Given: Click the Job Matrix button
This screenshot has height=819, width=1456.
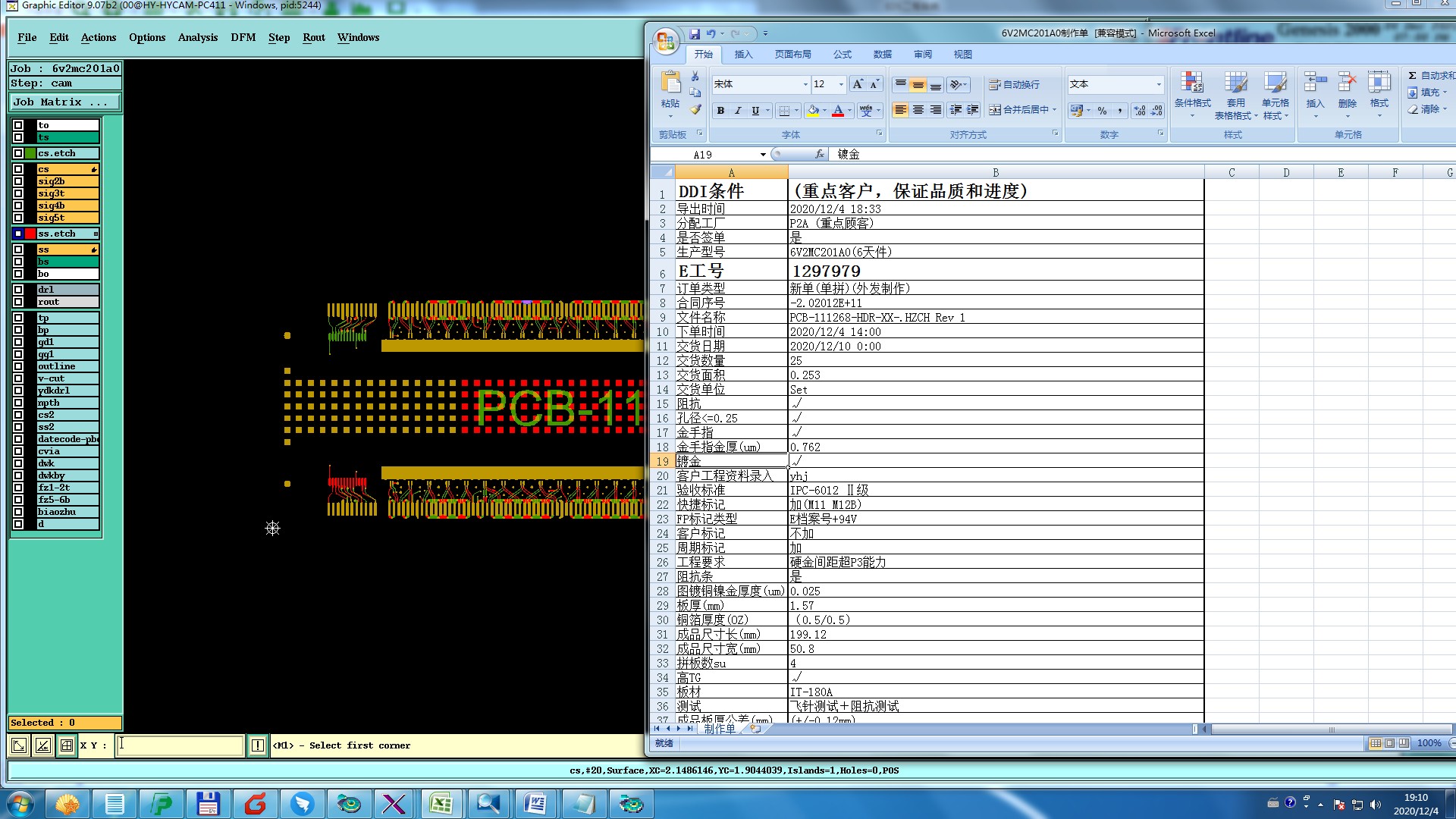Looking at the screenshot, I should click(64, 102).
